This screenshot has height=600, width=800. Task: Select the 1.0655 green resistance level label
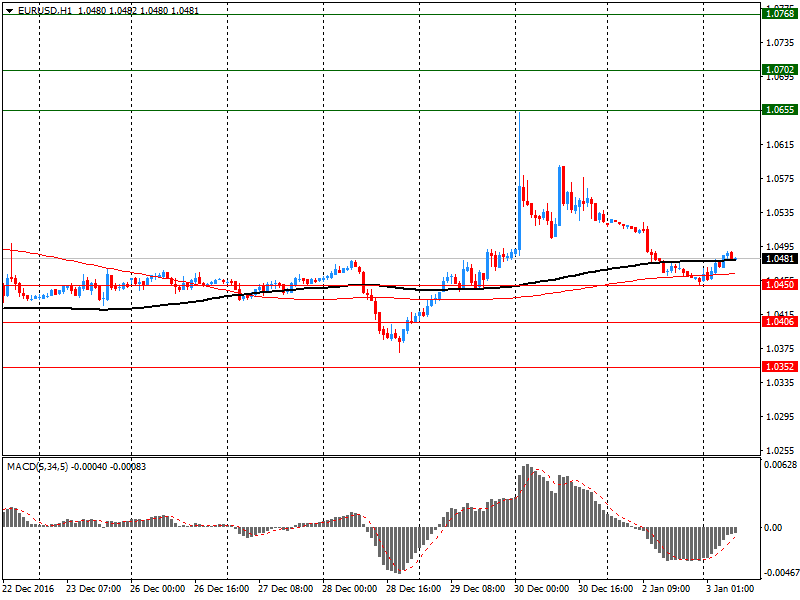pos(780,110)
